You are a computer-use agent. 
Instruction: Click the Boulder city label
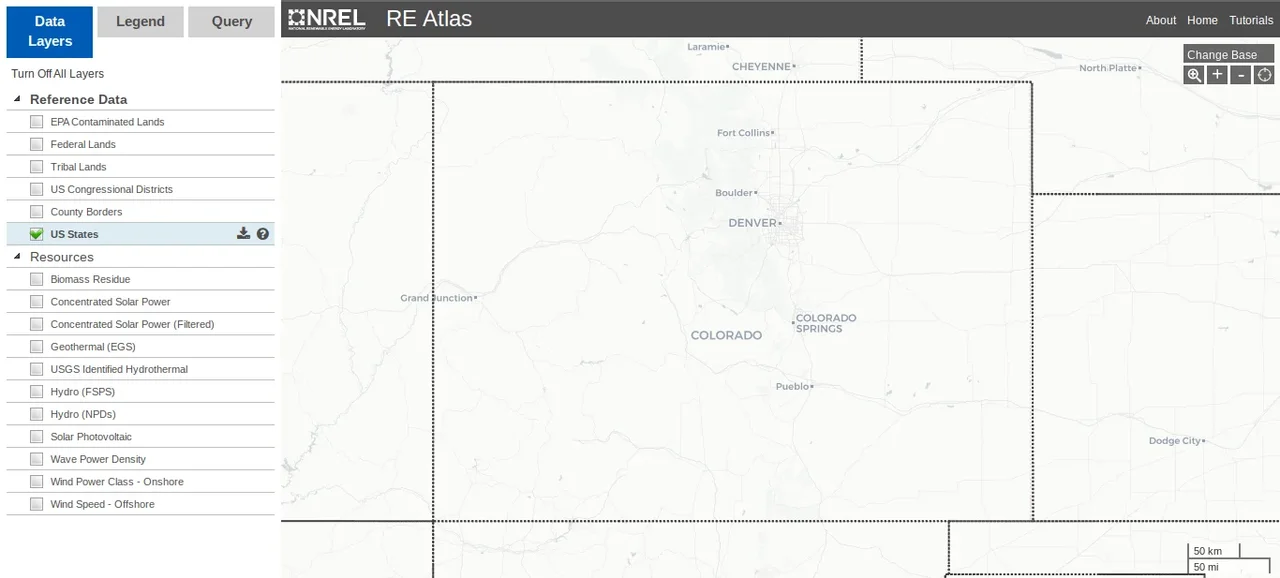point(734,193)
